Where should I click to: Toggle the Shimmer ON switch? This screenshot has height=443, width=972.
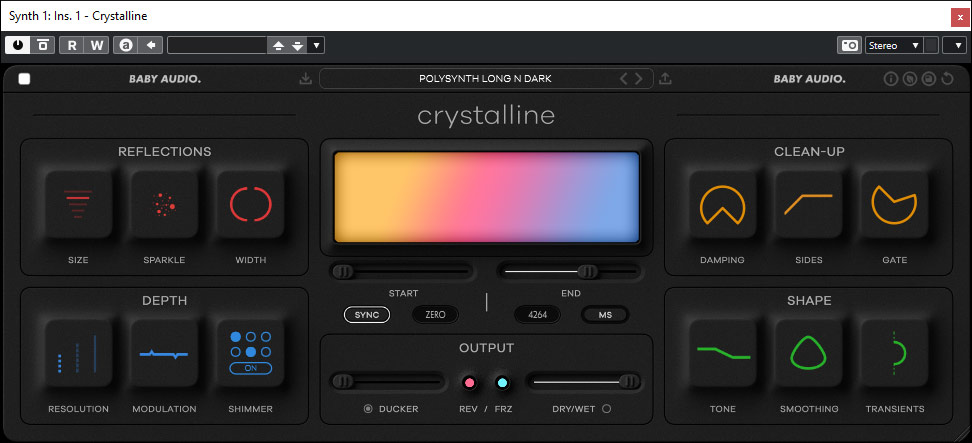[250, 368]
